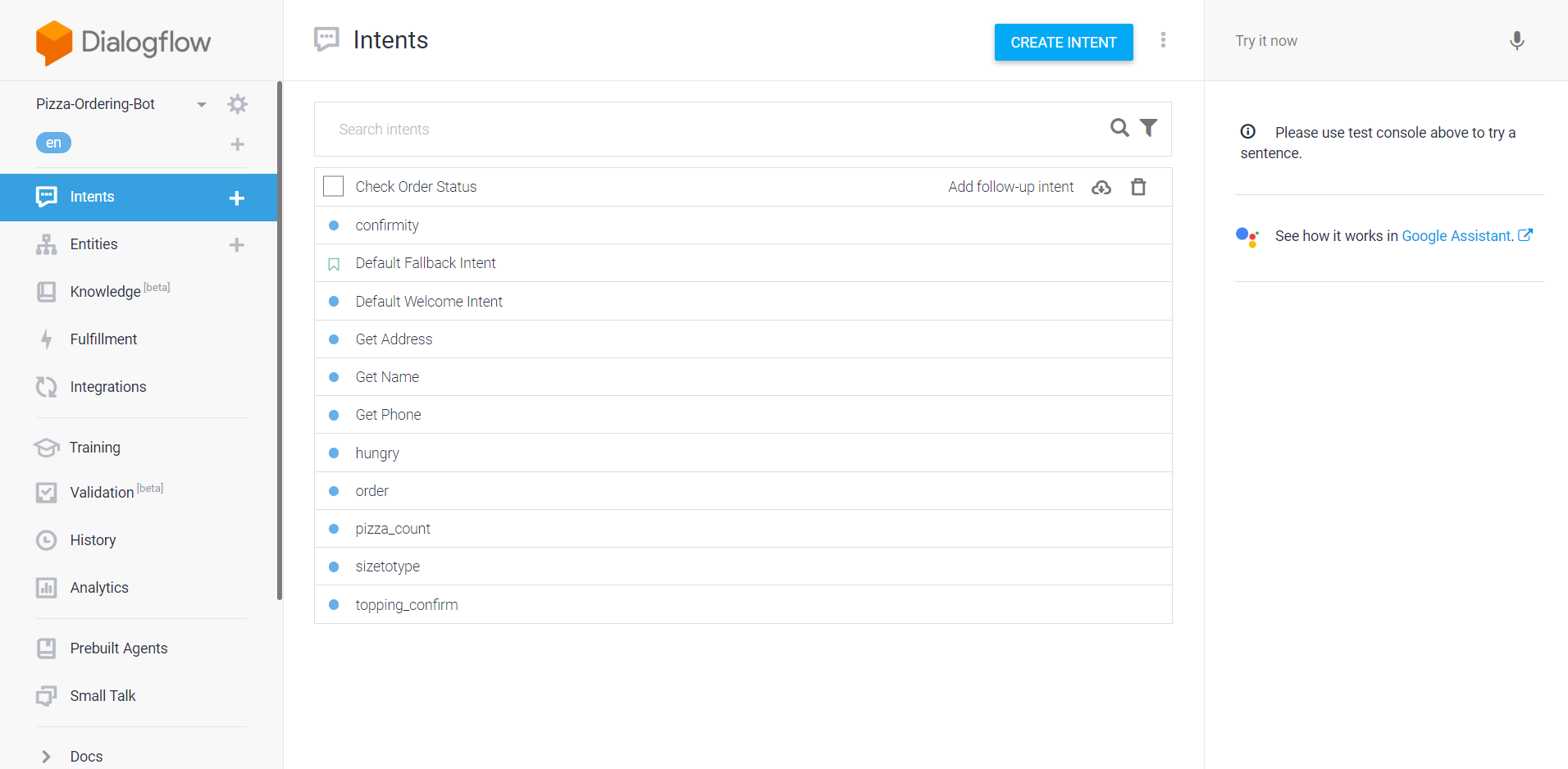Screen dimensions: 1568x769
Task: Expand the Pizza-Ordering-Bot agent dropdown
Action: (x=201, y=104)
